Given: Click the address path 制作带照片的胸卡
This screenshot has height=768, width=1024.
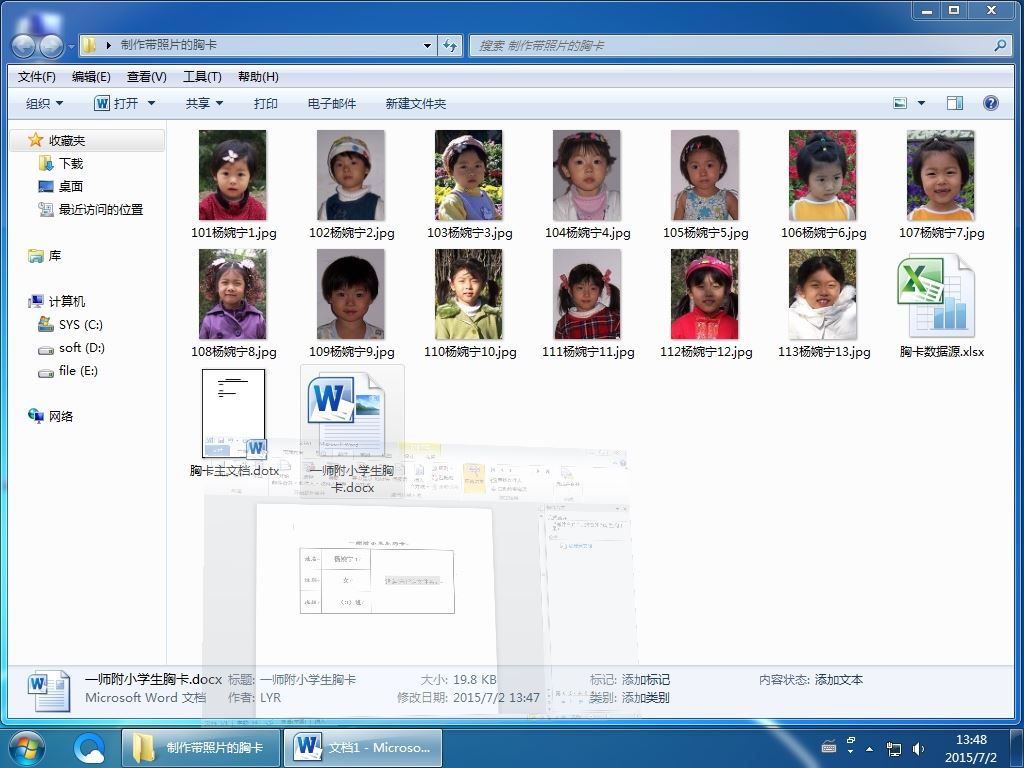Looking at the screenshot, I should click(x=168, y=45).
